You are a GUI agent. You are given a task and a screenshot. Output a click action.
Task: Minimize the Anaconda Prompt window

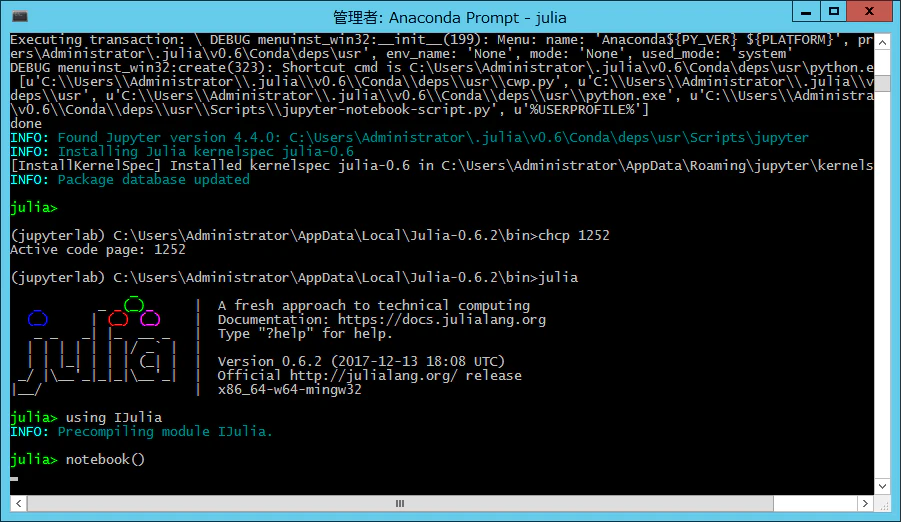tap(806, 11)
